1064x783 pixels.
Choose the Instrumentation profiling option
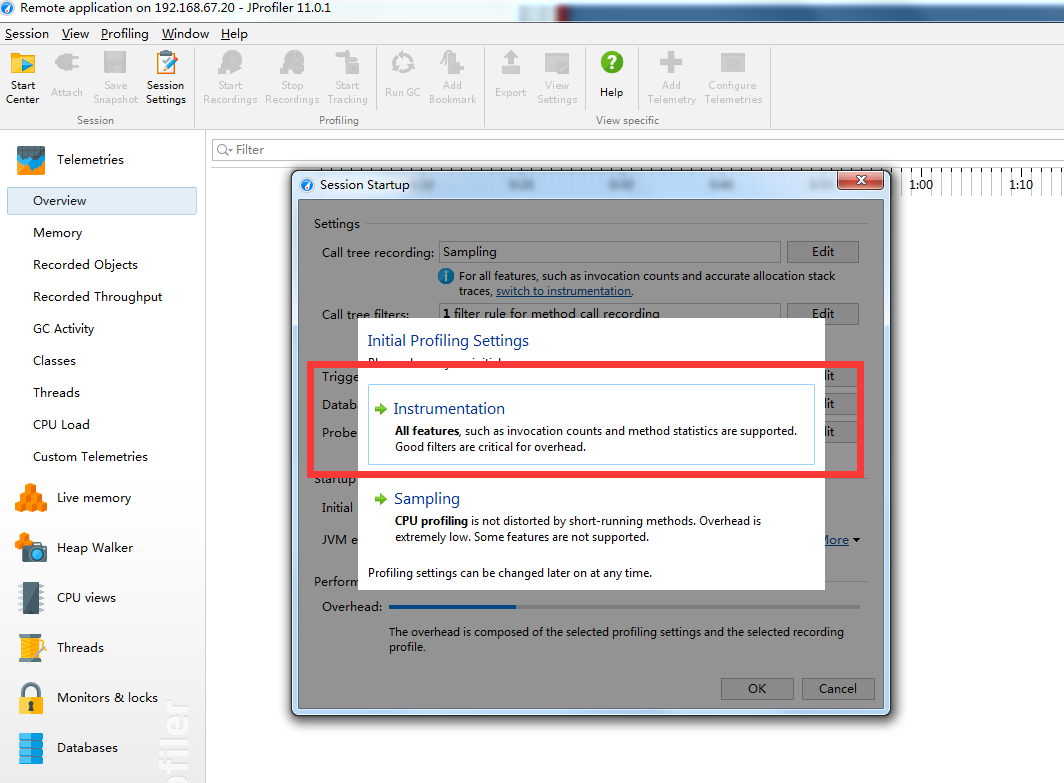(x=591, y=425)
